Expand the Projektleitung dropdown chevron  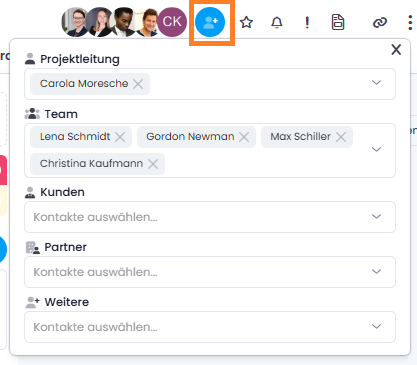click(376, 82)
